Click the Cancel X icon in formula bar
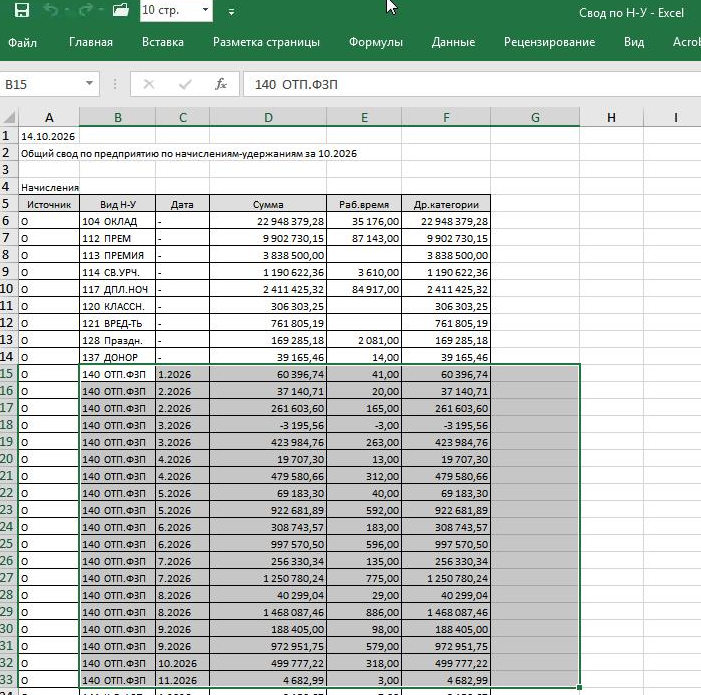 (149, 84)
